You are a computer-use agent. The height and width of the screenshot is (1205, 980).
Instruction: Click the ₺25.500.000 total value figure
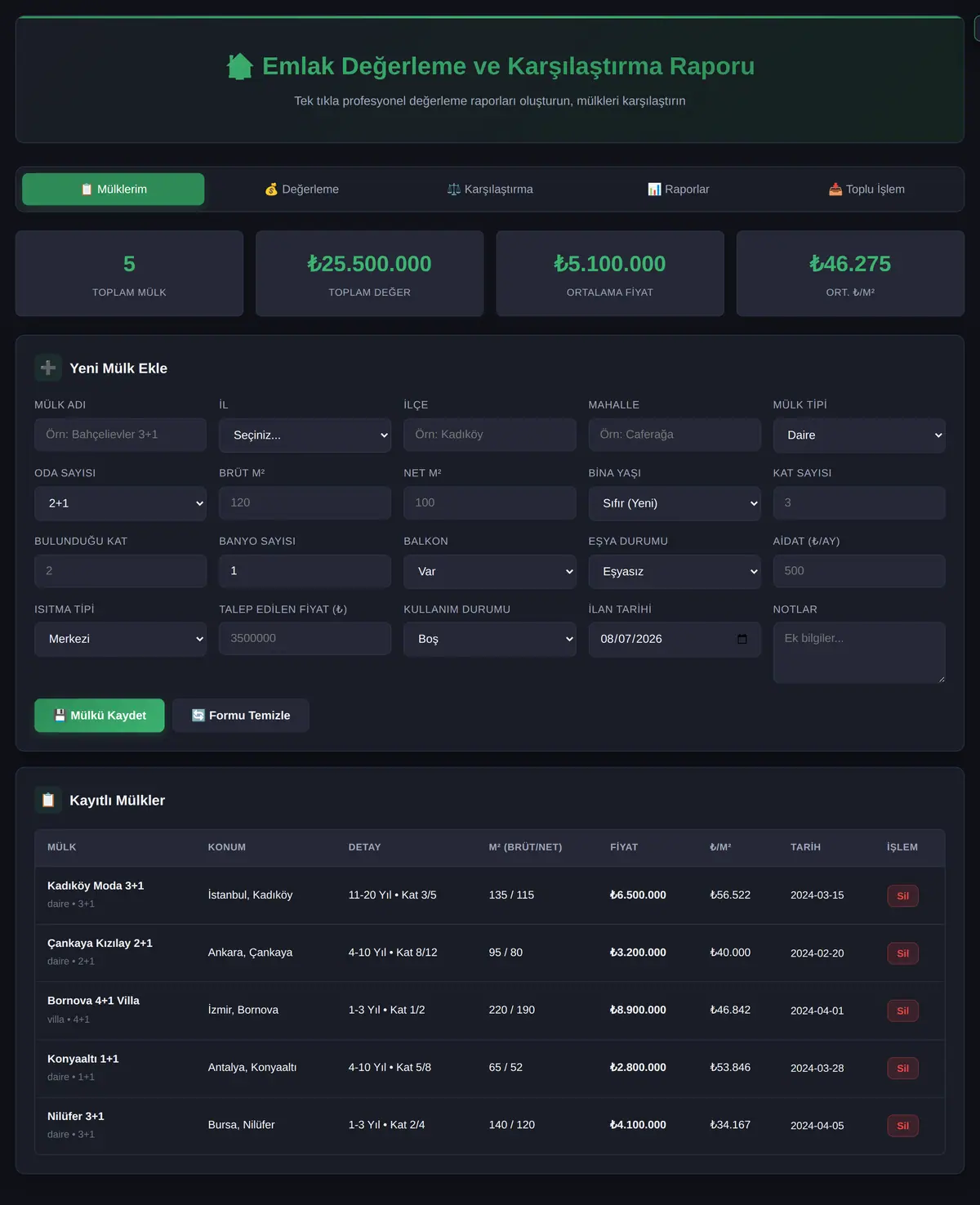[370, 264]
